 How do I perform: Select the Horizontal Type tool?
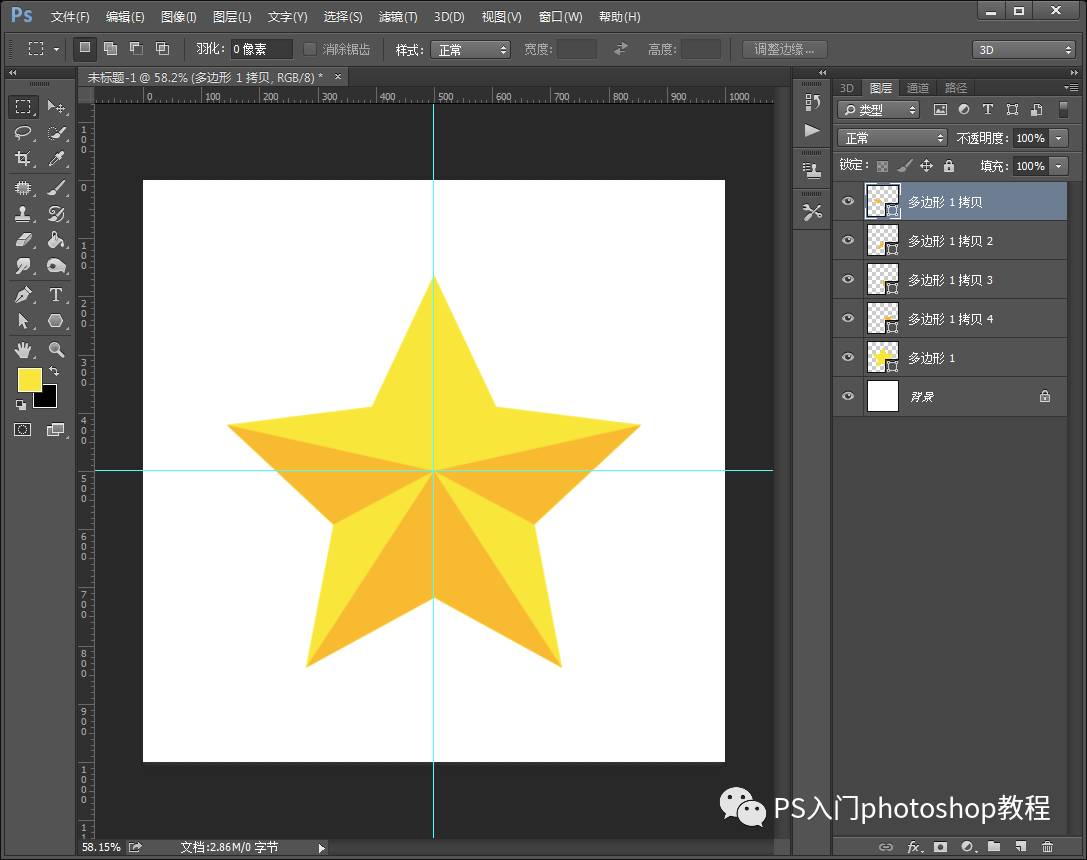coord(56,295)
